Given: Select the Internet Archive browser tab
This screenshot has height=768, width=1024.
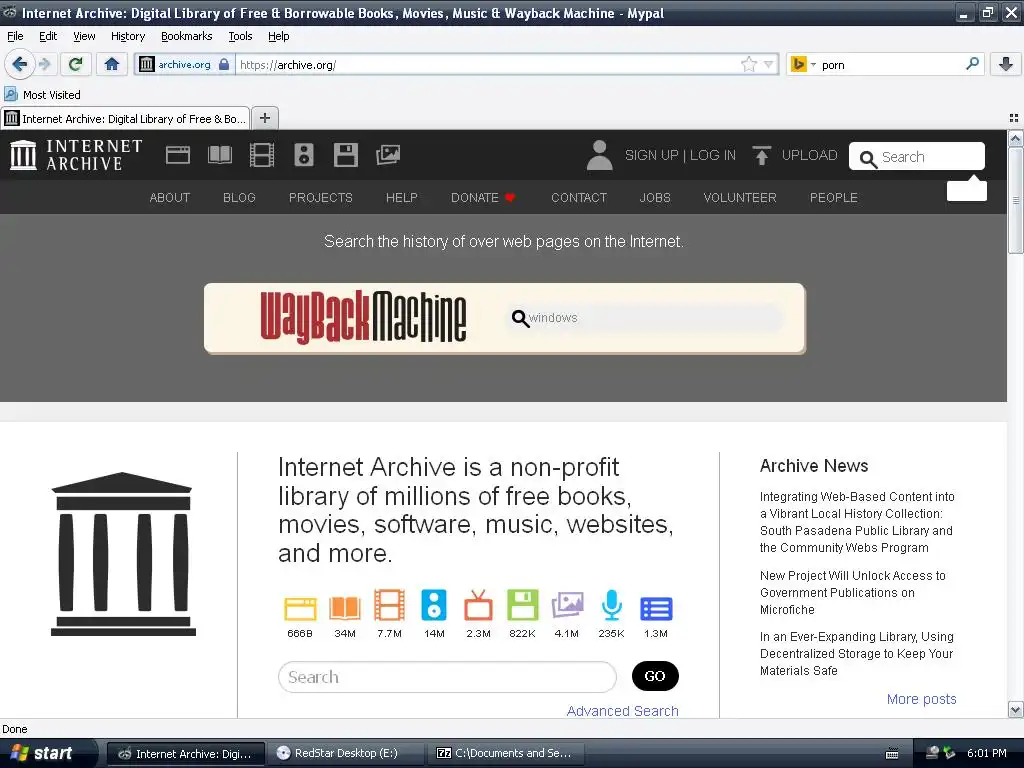Looking at the screenshot, I should coord(125,118).
